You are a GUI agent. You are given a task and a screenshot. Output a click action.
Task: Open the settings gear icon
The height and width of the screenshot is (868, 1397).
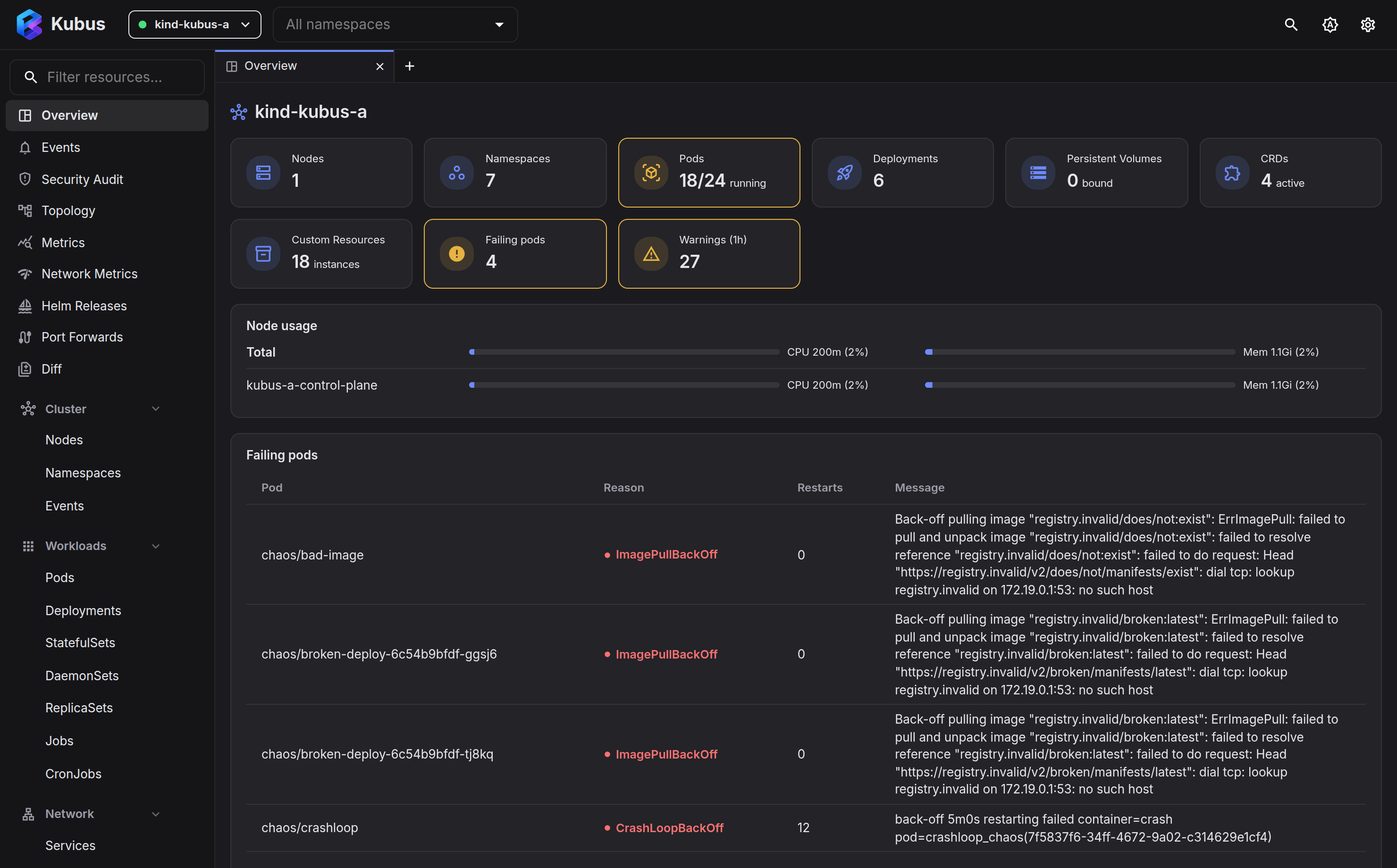(x=1368, y=24)
